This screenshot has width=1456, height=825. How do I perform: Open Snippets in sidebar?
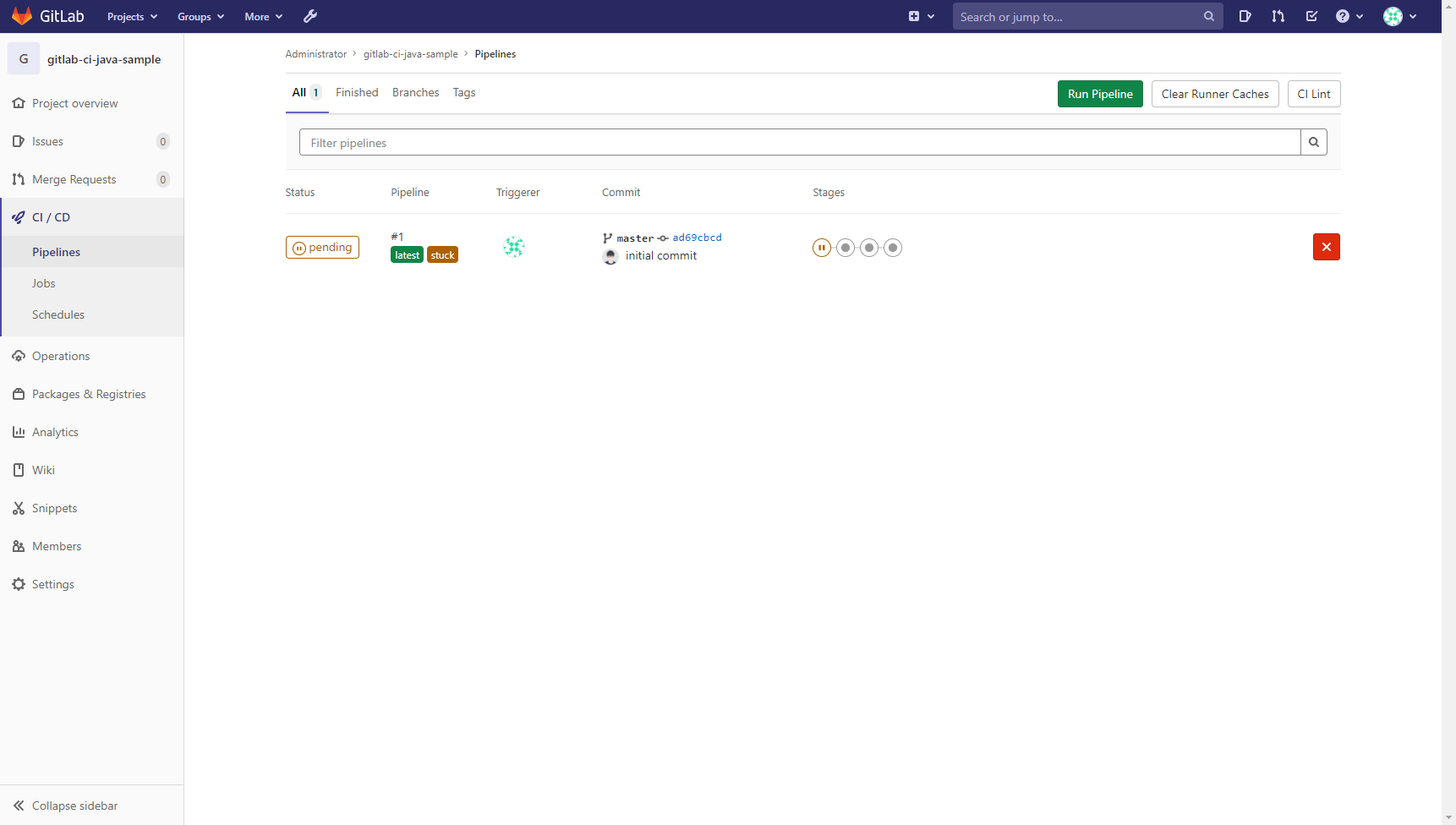click(x=91, y=508)
